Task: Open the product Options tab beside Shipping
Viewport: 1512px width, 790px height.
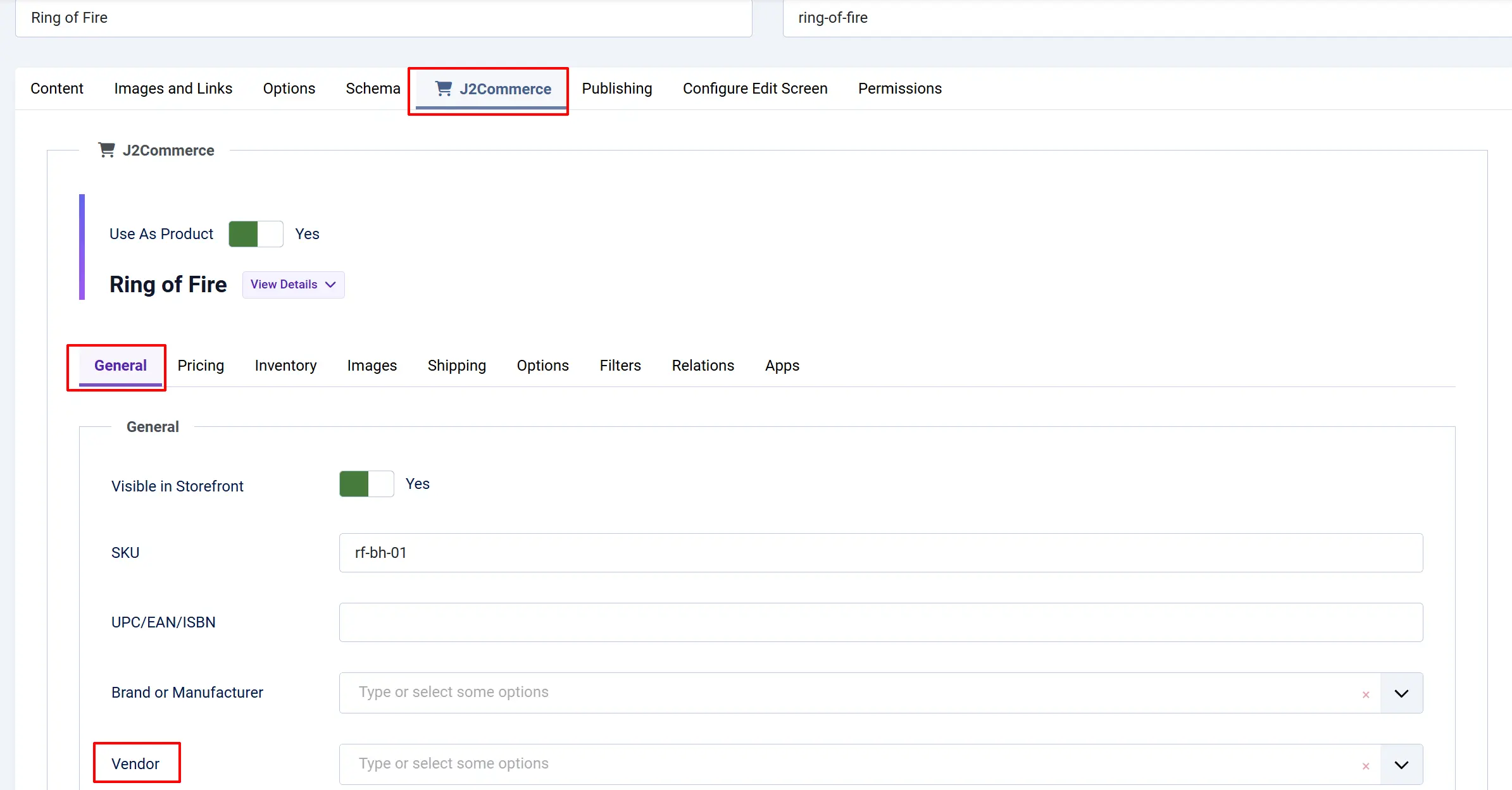Action: coord(543,366)
